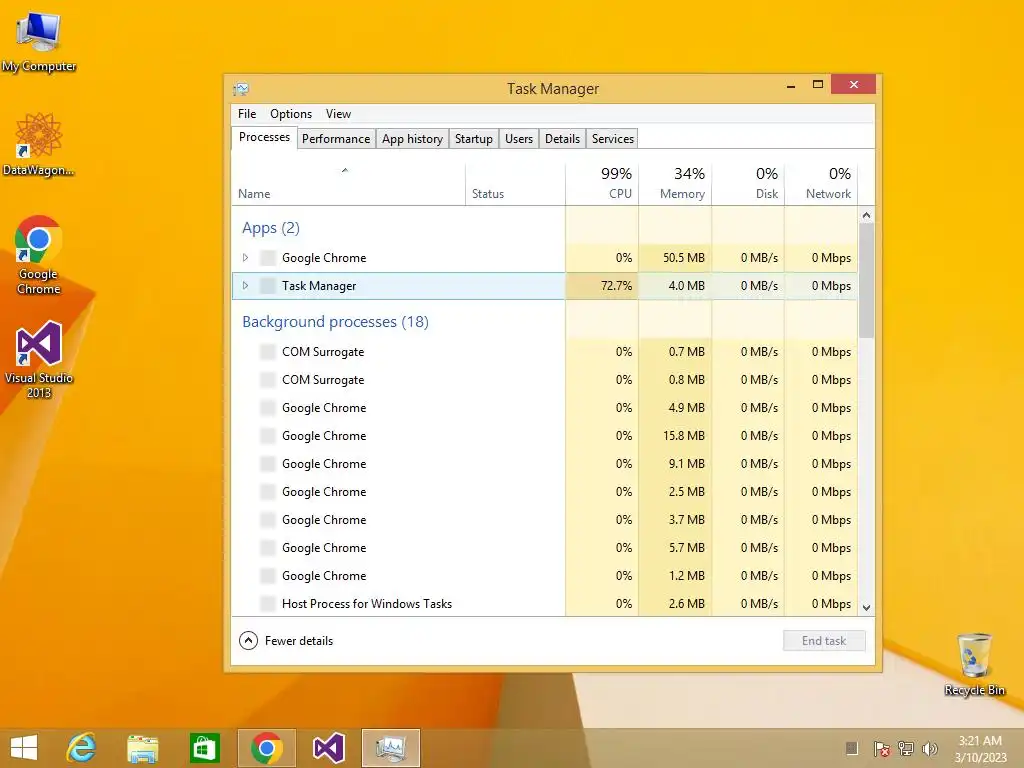Switch to the Users tab
Viewport: 1024px width, 768px height.
coord(519,138)
